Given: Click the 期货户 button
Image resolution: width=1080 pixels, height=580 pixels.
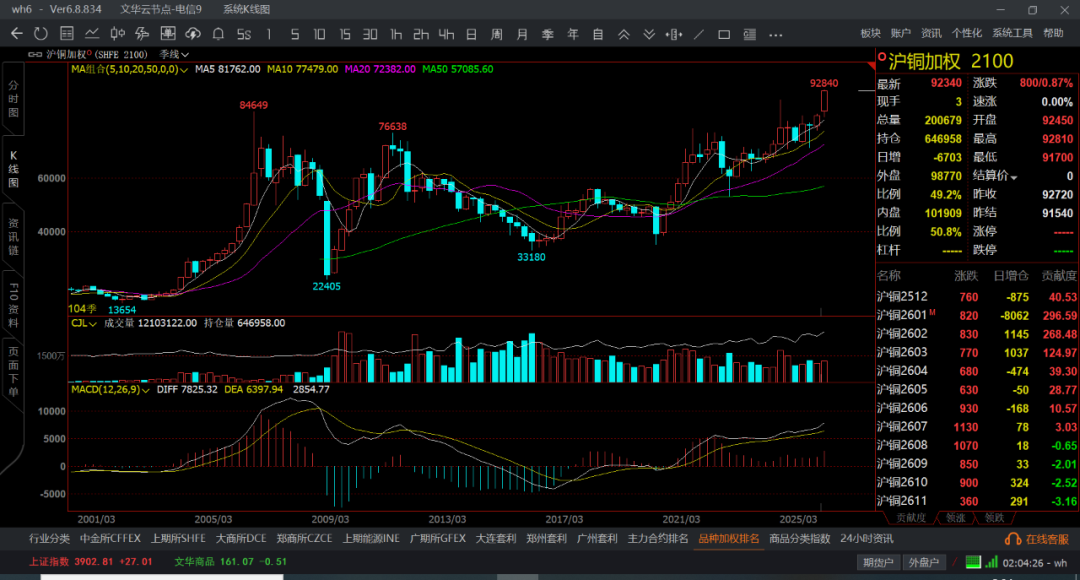Looking at the screenshot, I should pos(878,562).
